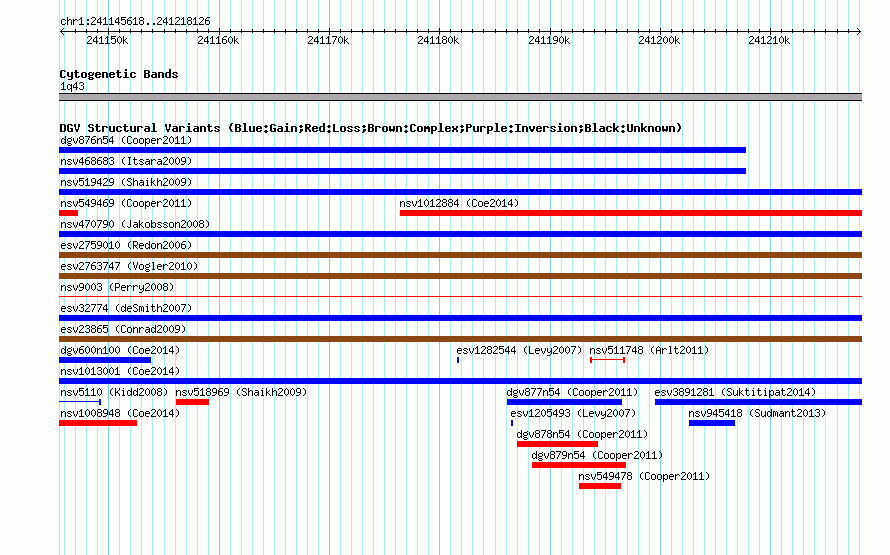Select the nsv468683 (Itsara2009) variant bar
The width and height of the screenshot is (890, 555).
(x=402, y=171)
